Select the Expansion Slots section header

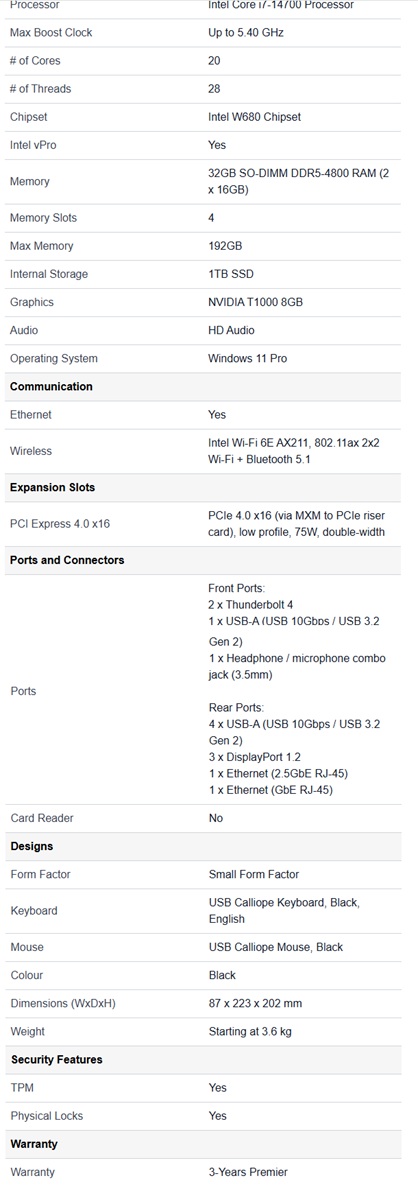coord(52,487)
